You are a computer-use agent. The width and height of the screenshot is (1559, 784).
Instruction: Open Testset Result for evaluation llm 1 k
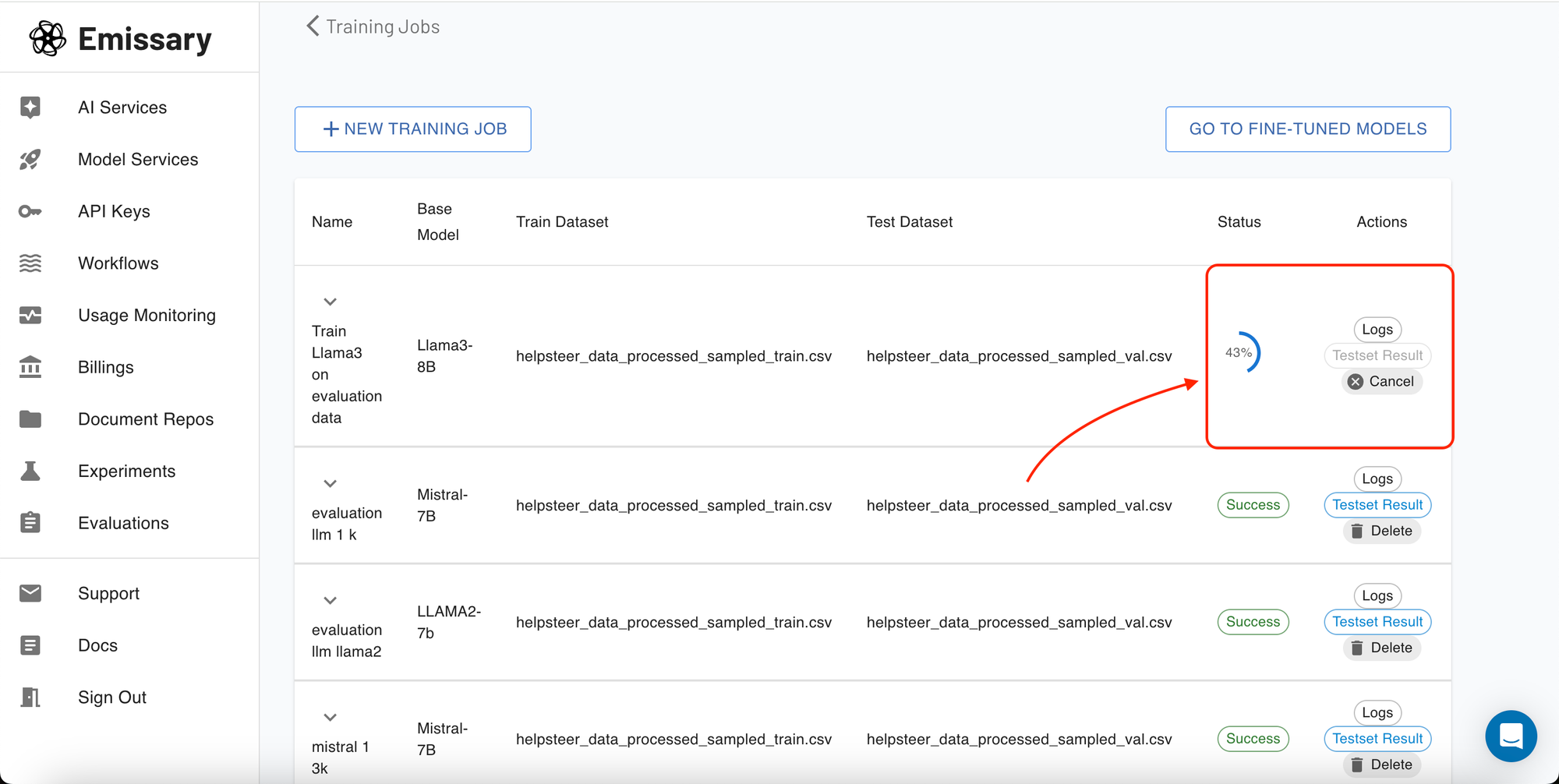(x=1377, y=505)
